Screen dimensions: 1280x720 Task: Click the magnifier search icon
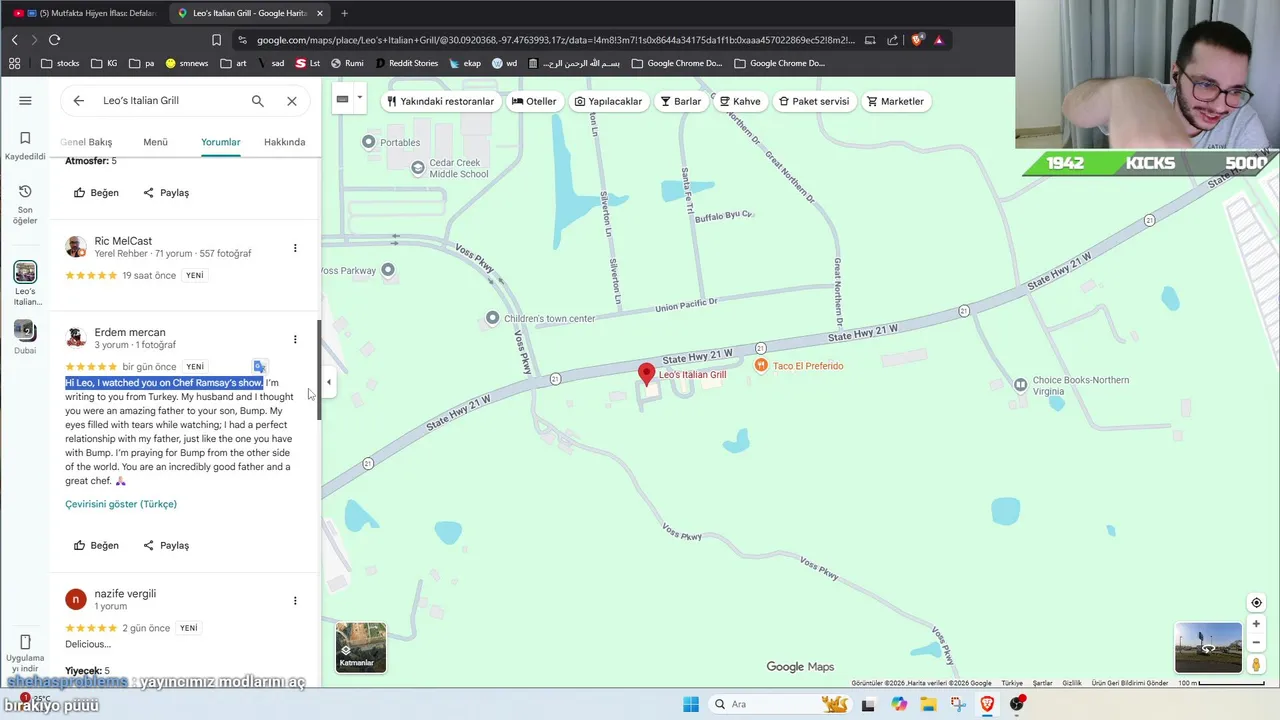pos(257,101)
